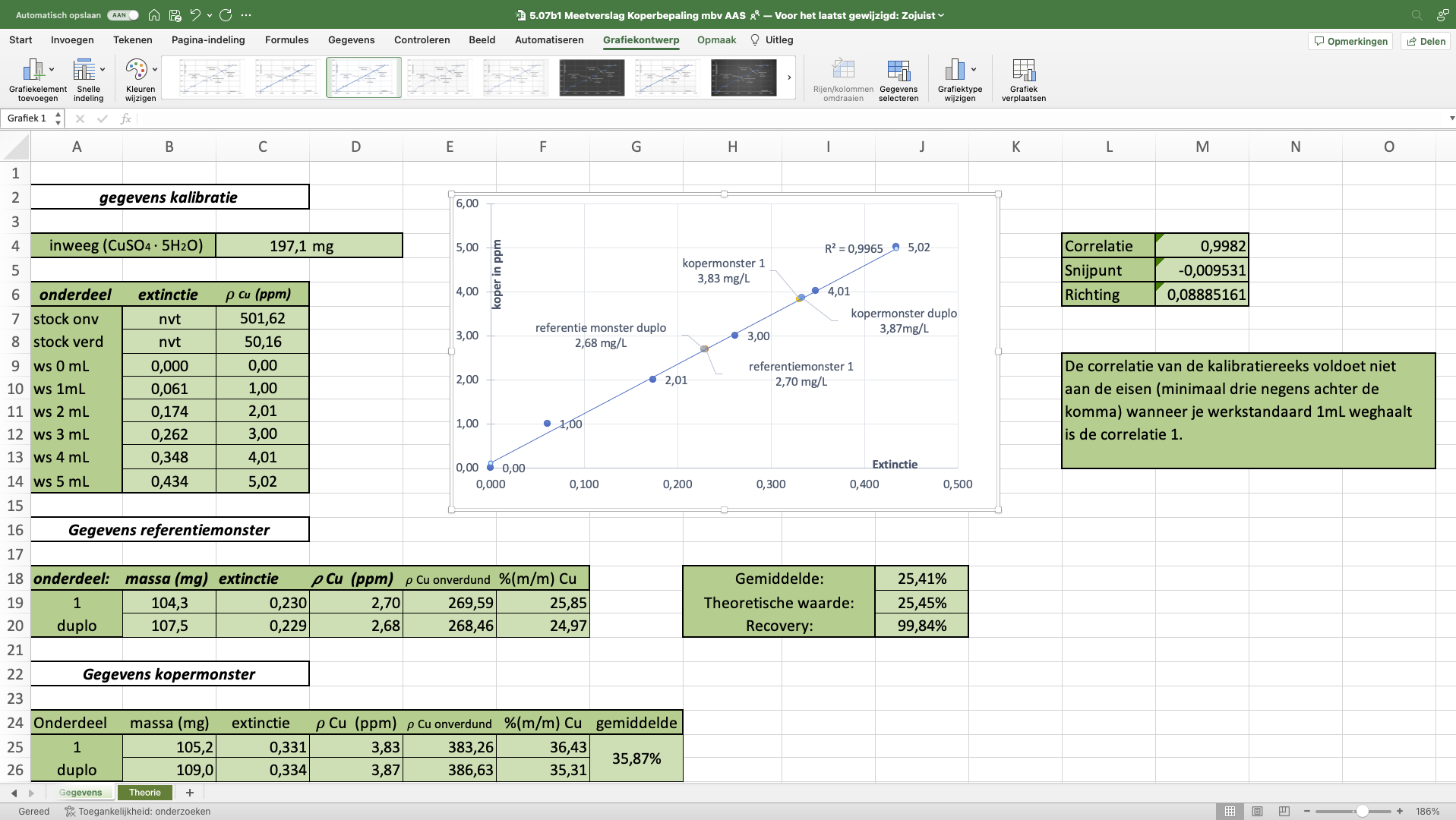Switch to the Formules ribbon tab

[286, 39]
